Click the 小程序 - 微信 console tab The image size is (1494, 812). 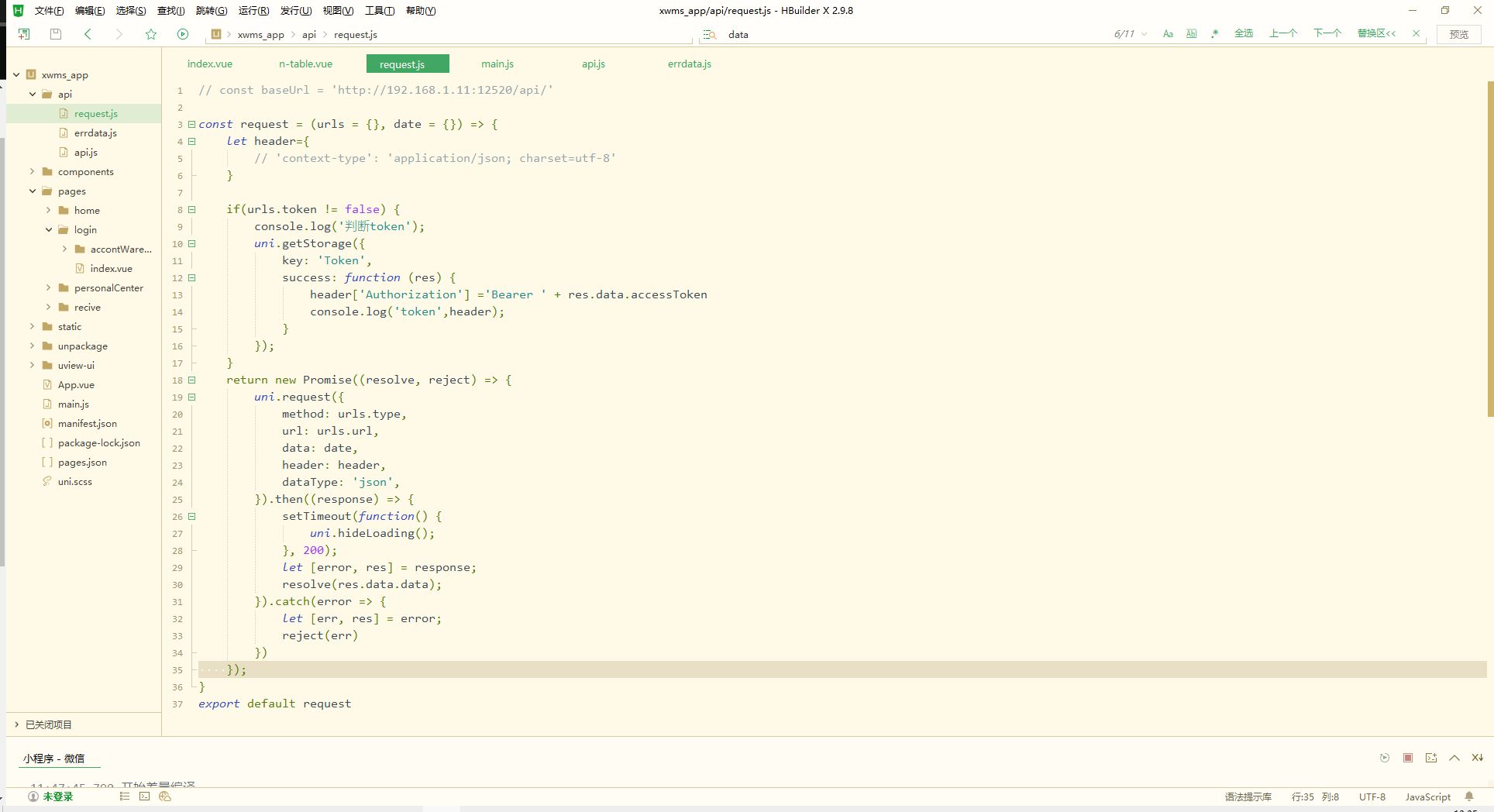(53, 759)
